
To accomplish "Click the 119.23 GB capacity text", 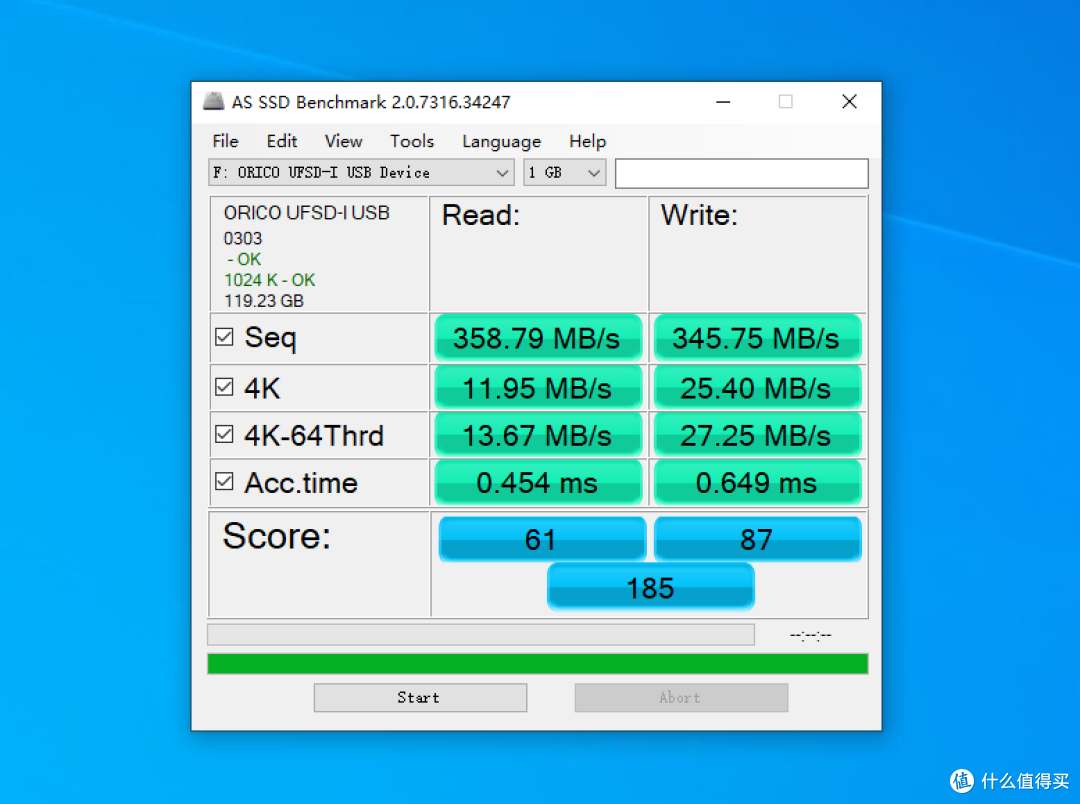I will [264, 301].
